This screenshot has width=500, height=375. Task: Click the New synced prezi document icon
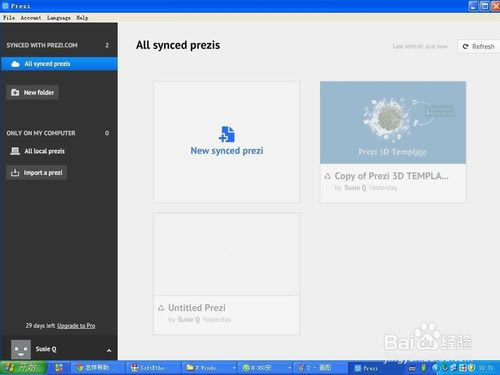pyautogui.click(x=227, y=134)
